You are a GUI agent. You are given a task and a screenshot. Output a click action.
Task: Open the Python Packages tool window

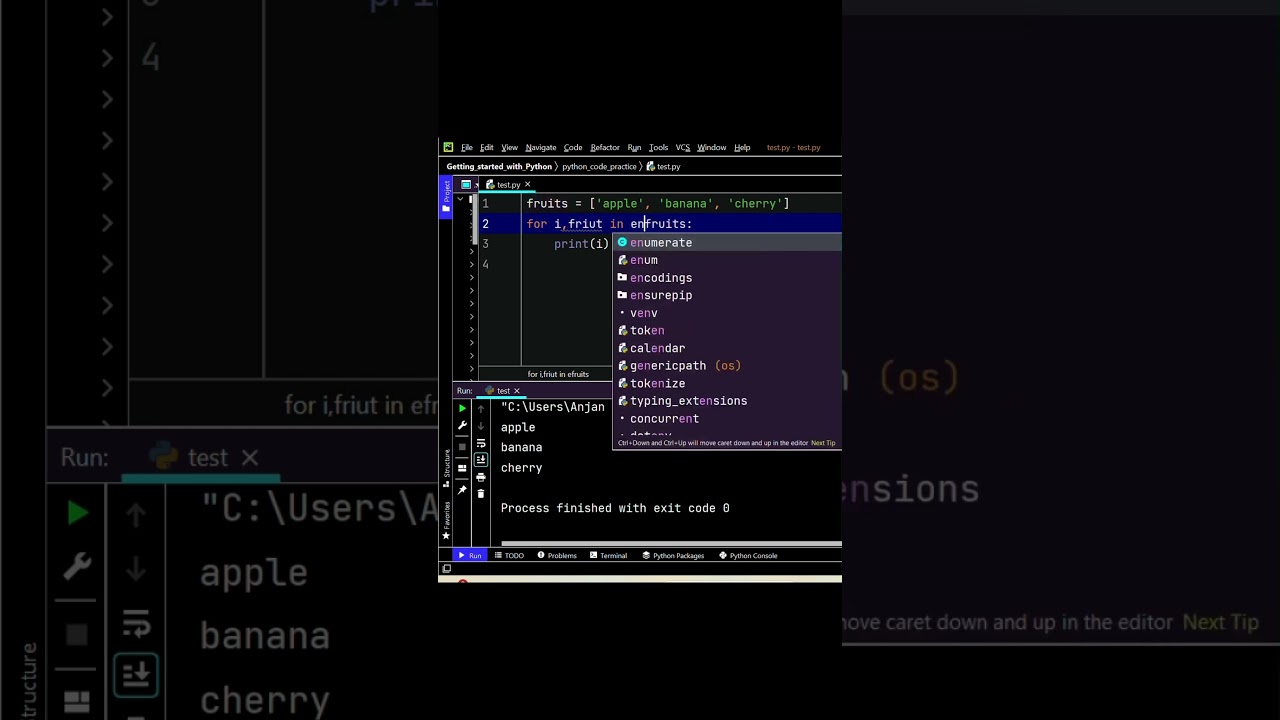pos(673,556)
